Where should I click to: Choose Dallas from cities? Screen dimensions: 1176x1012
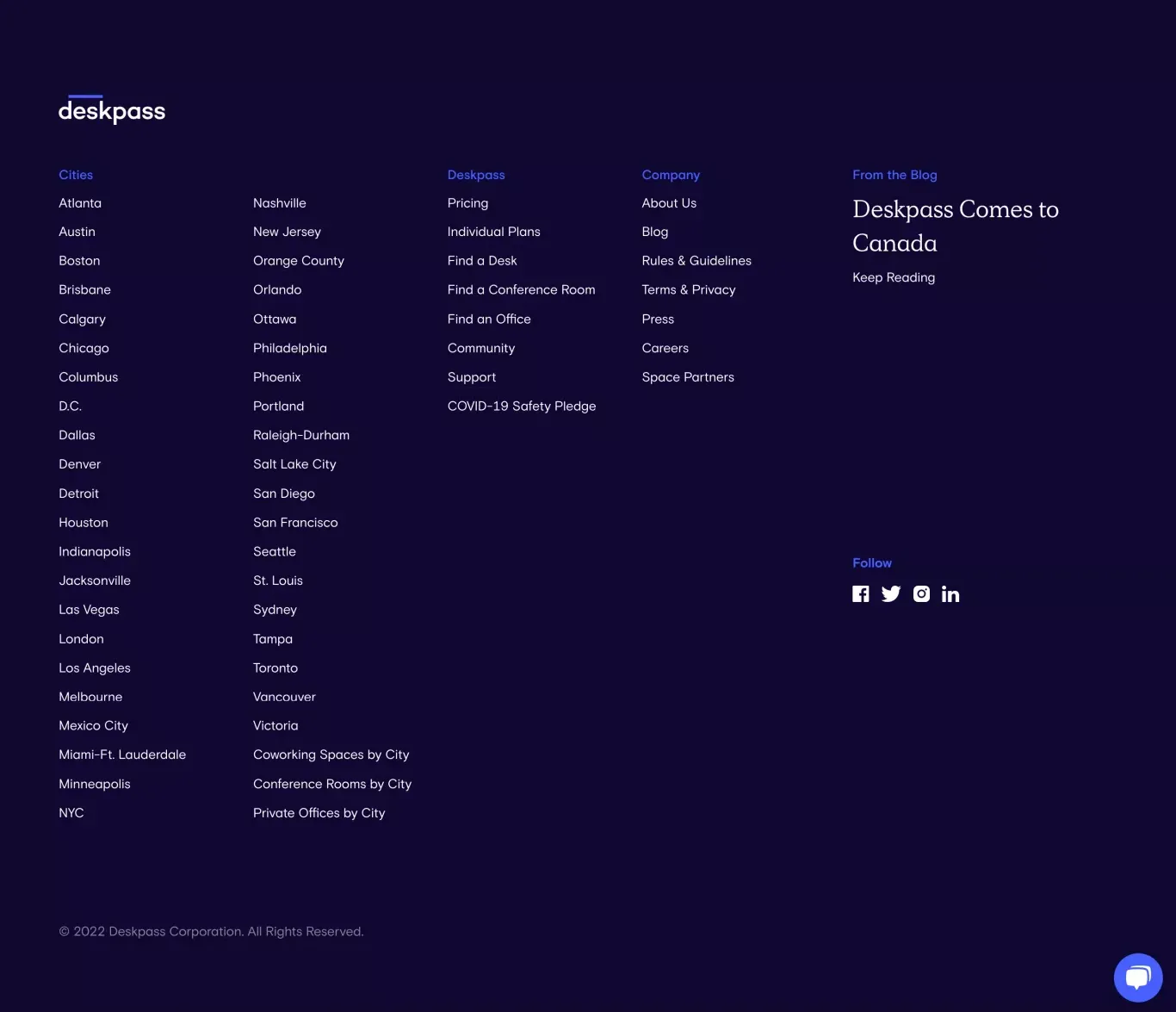(x=77, y=436)
